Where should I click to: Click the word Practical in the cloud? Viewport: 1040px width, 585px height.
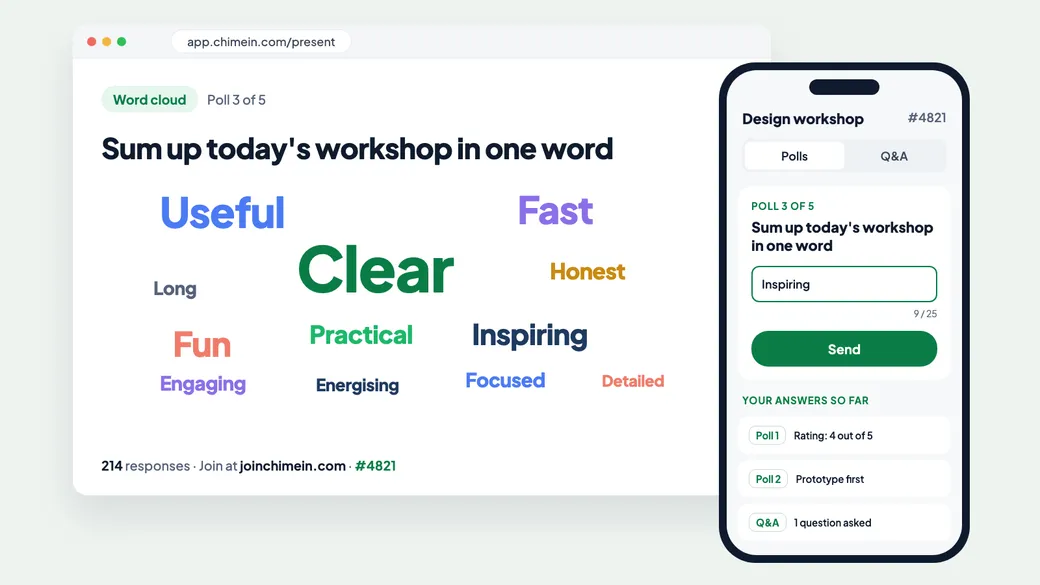pos(361,335)
